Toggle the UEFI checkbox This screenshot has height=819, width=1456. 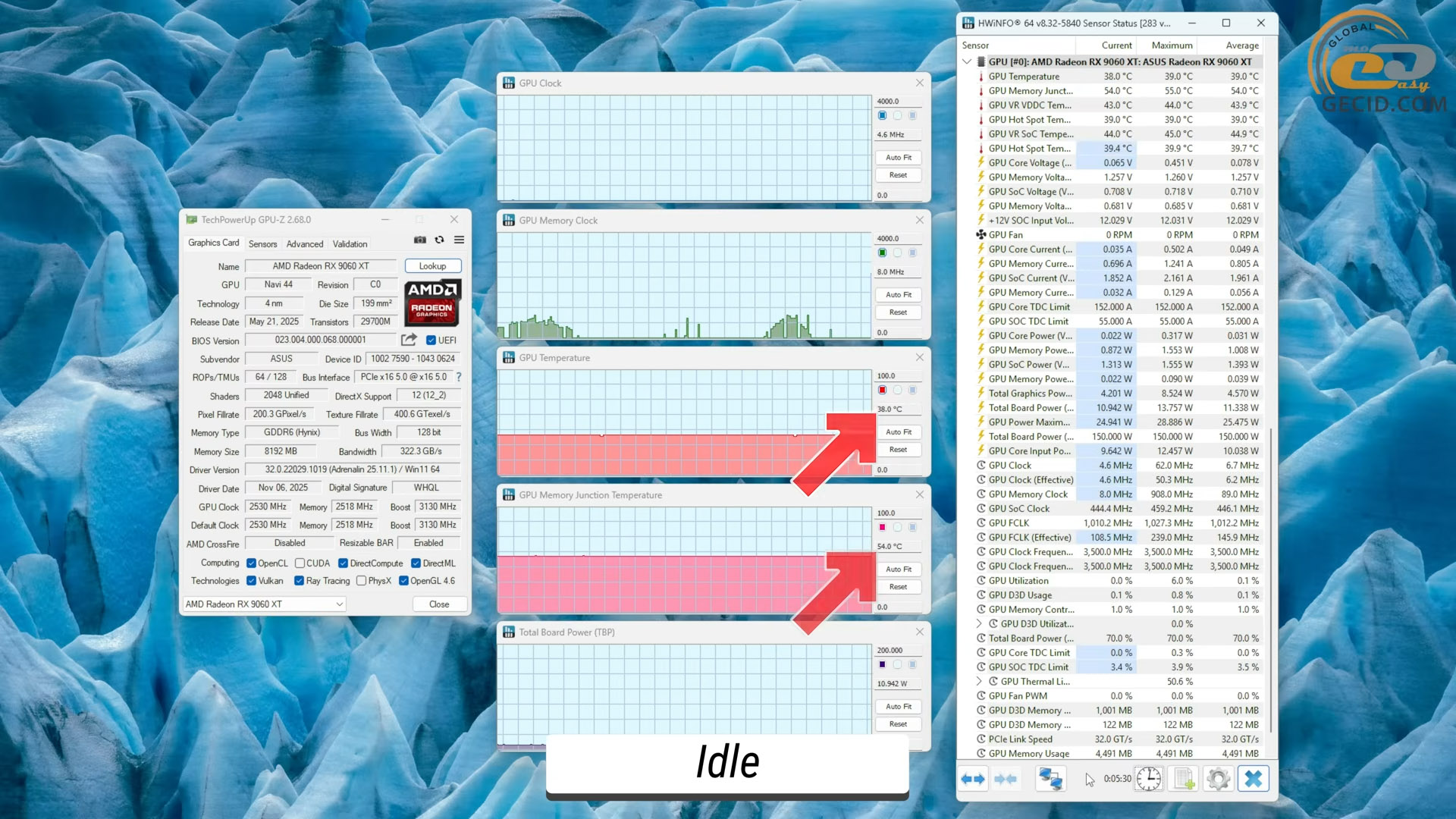click(x=431, y=340)
